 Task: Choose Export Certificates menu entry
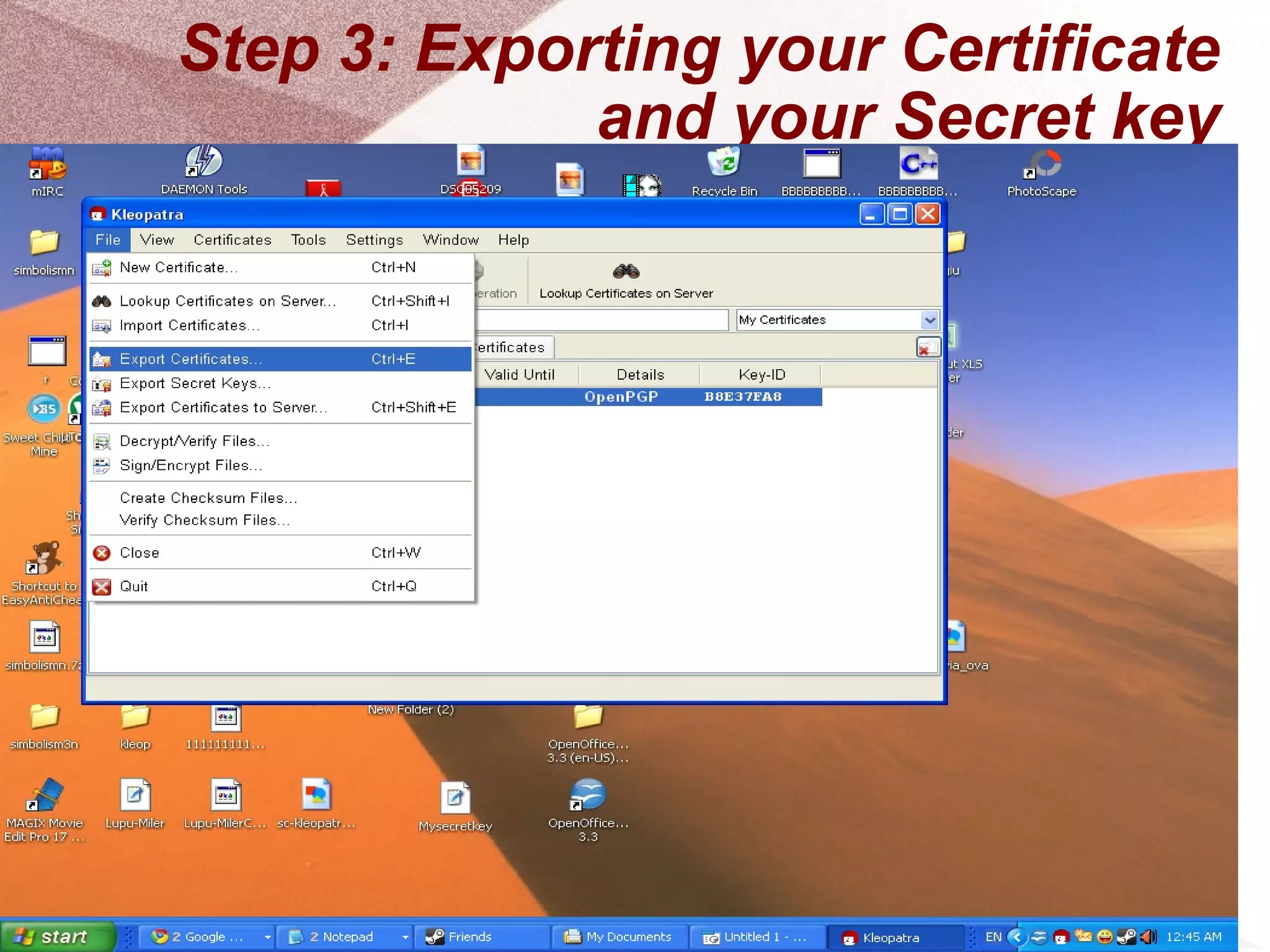tap(280, 358)
